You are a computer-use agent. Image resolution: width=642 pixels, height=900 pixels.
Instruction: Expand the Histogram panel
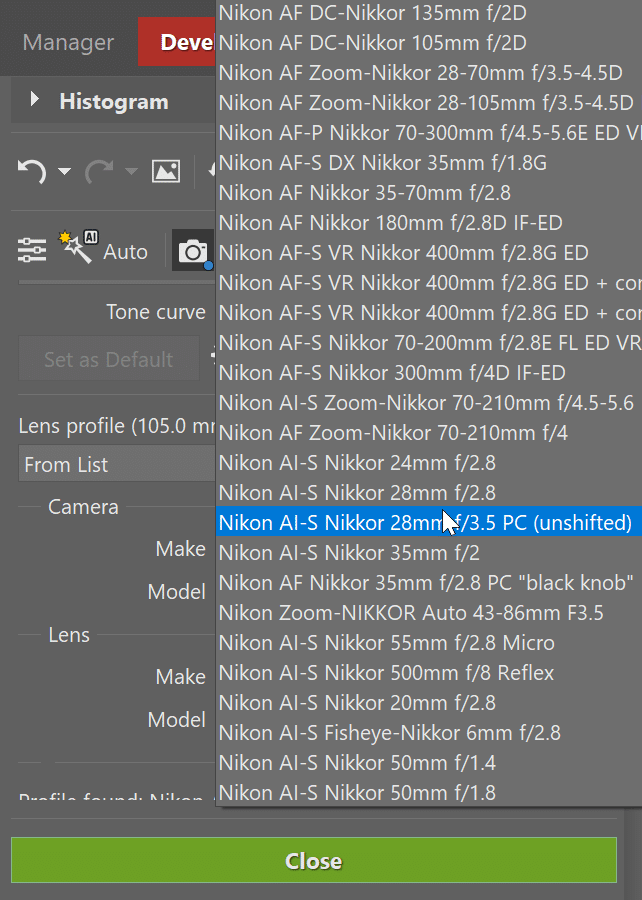pyautogui.click(x=36, y=101)
